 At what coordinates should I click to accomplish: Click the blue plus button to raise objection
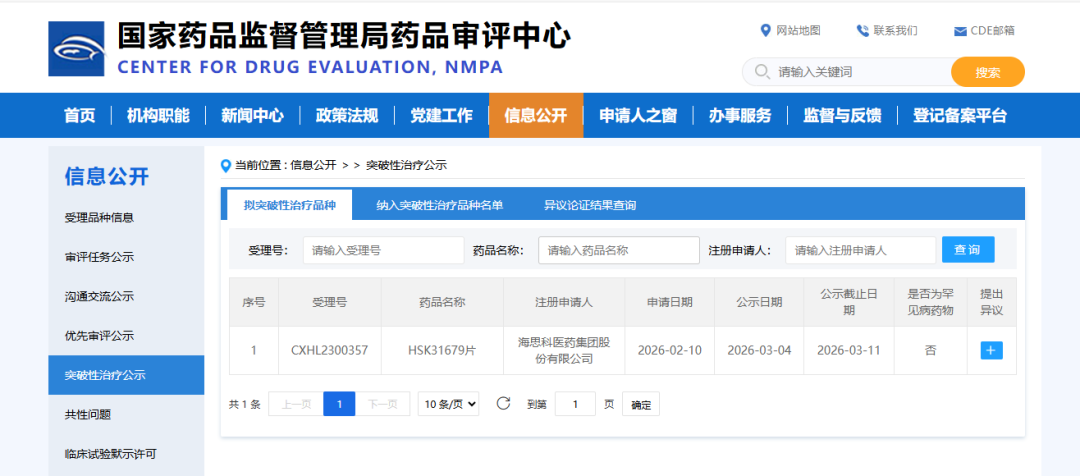(991, 350)
